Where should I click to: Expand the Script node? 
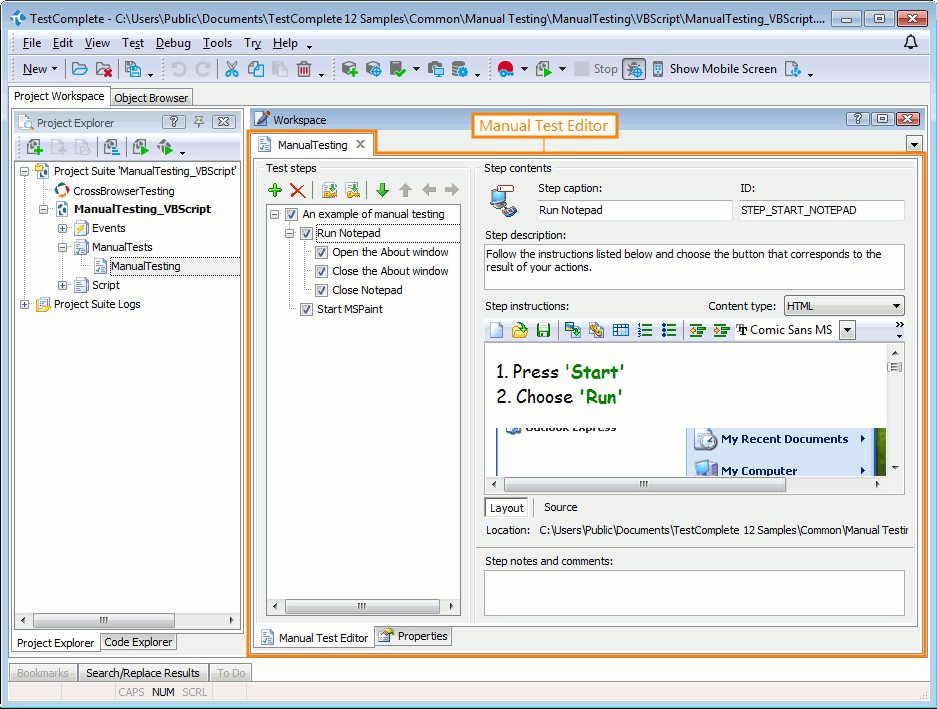(x=62, y=286)
